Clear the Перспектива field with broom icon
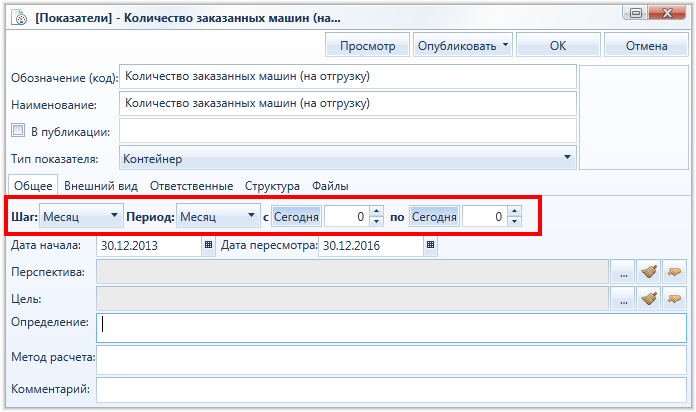Image resolution: width=696 pixels, height=412 pixels. click(649, 272)
